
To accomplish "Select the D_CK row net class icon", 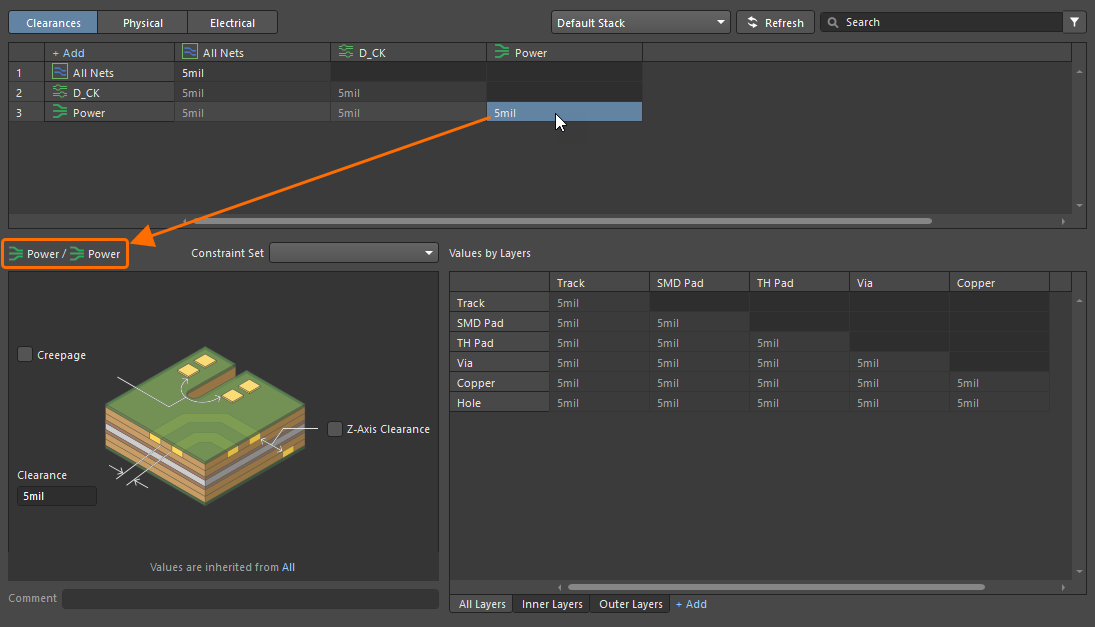I will (x=59, y=92).
